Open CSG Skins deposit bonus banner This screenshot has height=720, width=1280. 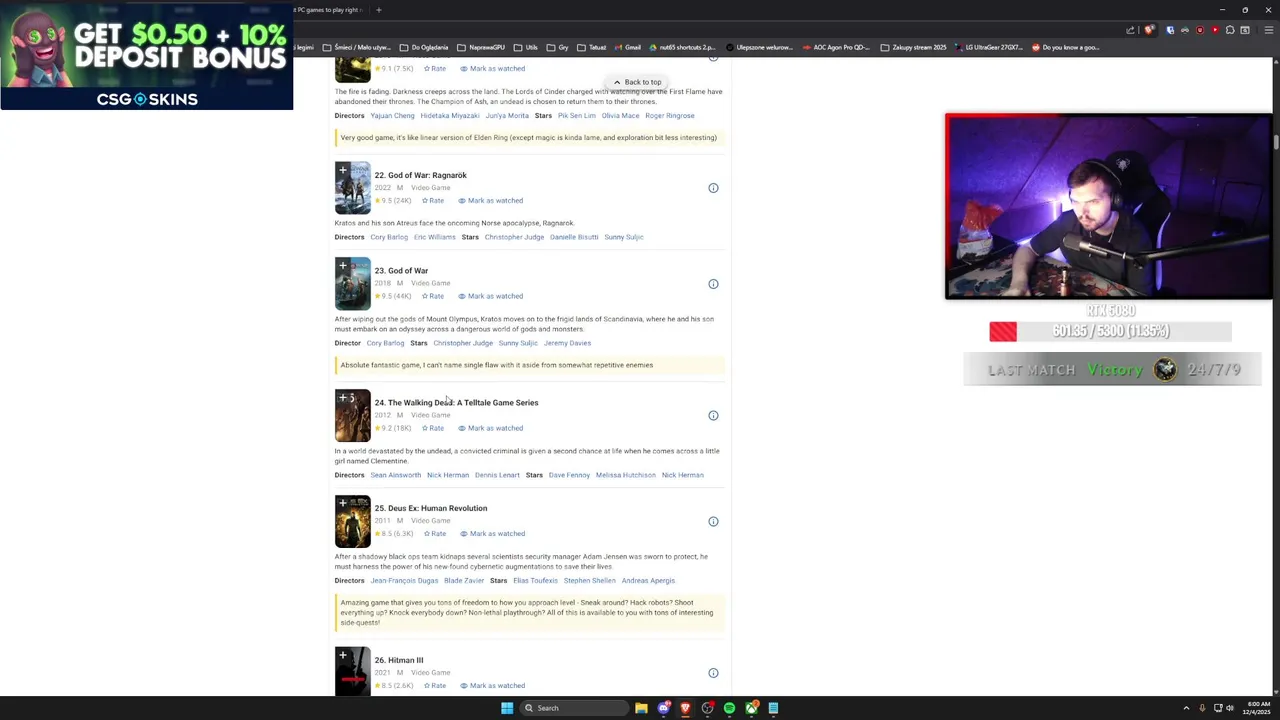[146, 55]
